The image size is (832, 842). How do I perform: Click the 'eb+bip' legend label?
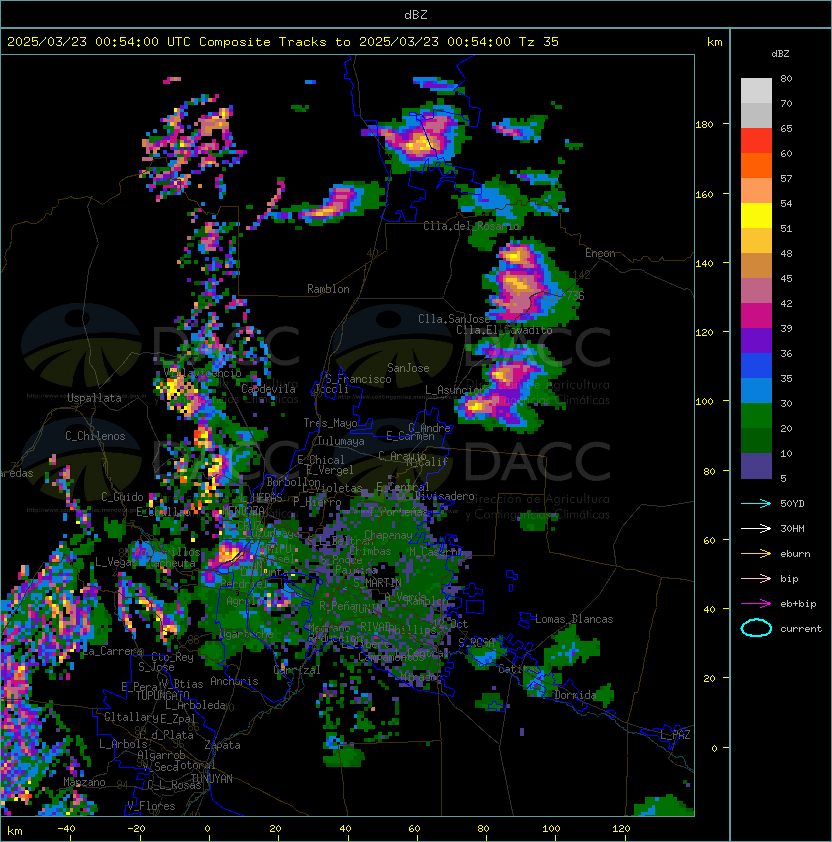pos(798,604)
